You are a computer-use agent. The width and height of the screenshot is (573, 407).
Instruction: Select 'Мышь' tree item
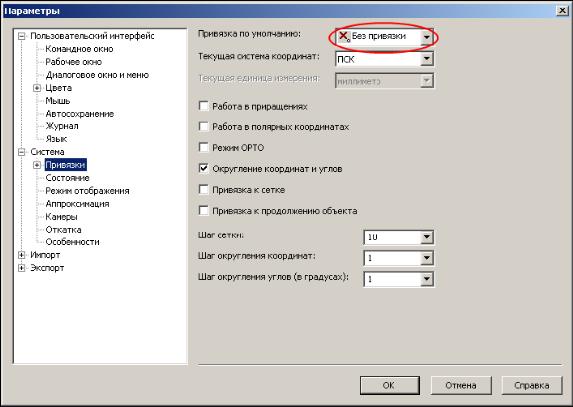click(x=57, y=101)
